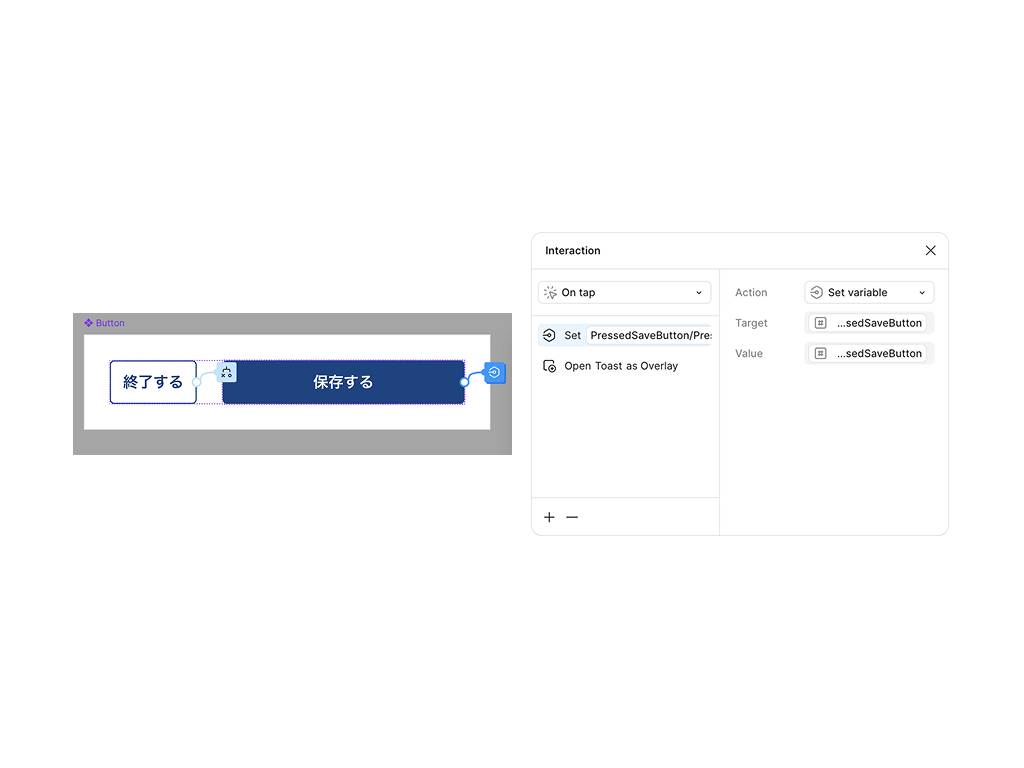Image resolution: width=1024 pixels, height=768 pixels.
Task: Select the Button component label
Action: pos(110,323)
